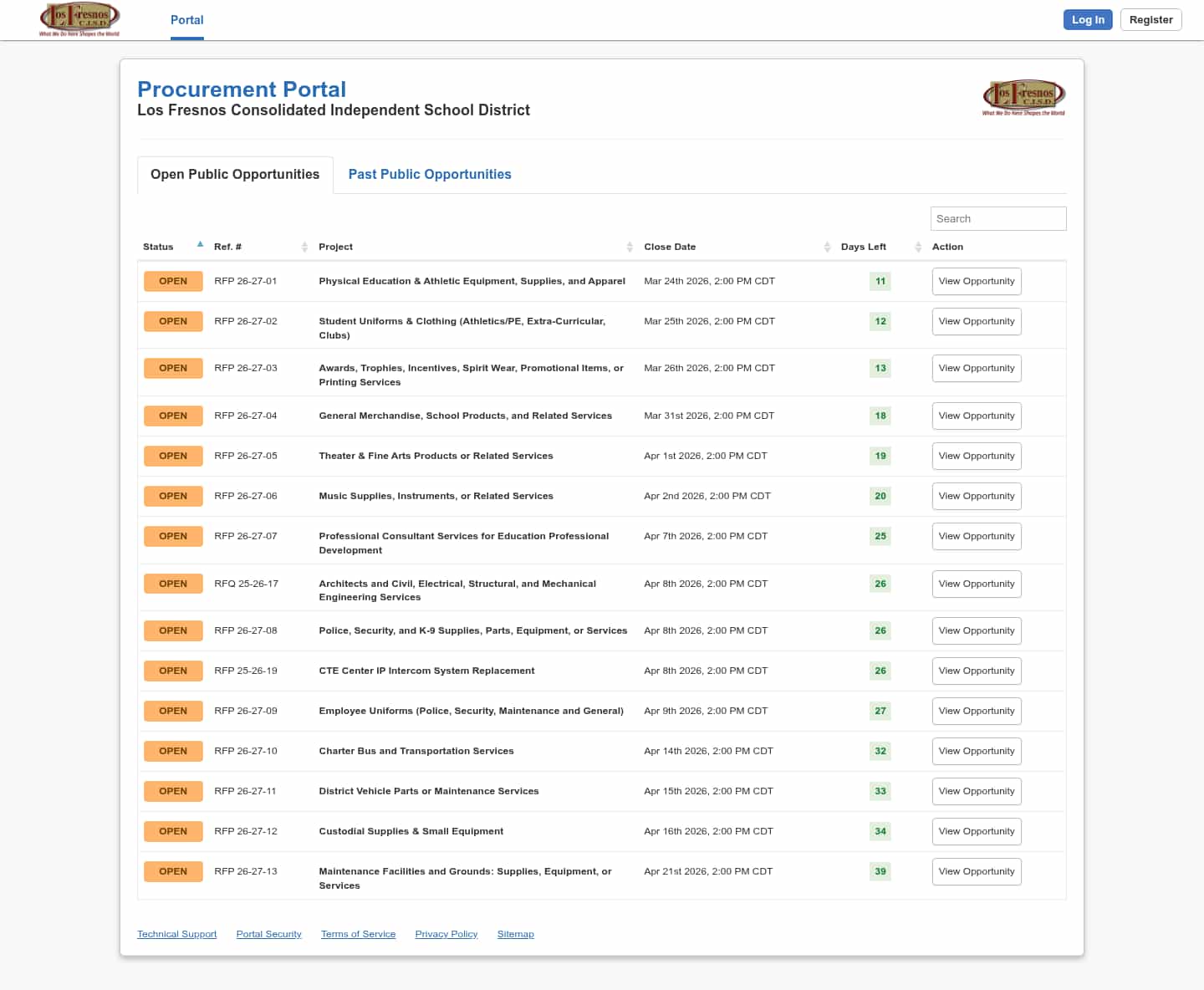The height and width of the screenshot is (990, 1204).
Task: Open View Opportunity for CTE Center Intercom
Action: [x=976, y=671]
